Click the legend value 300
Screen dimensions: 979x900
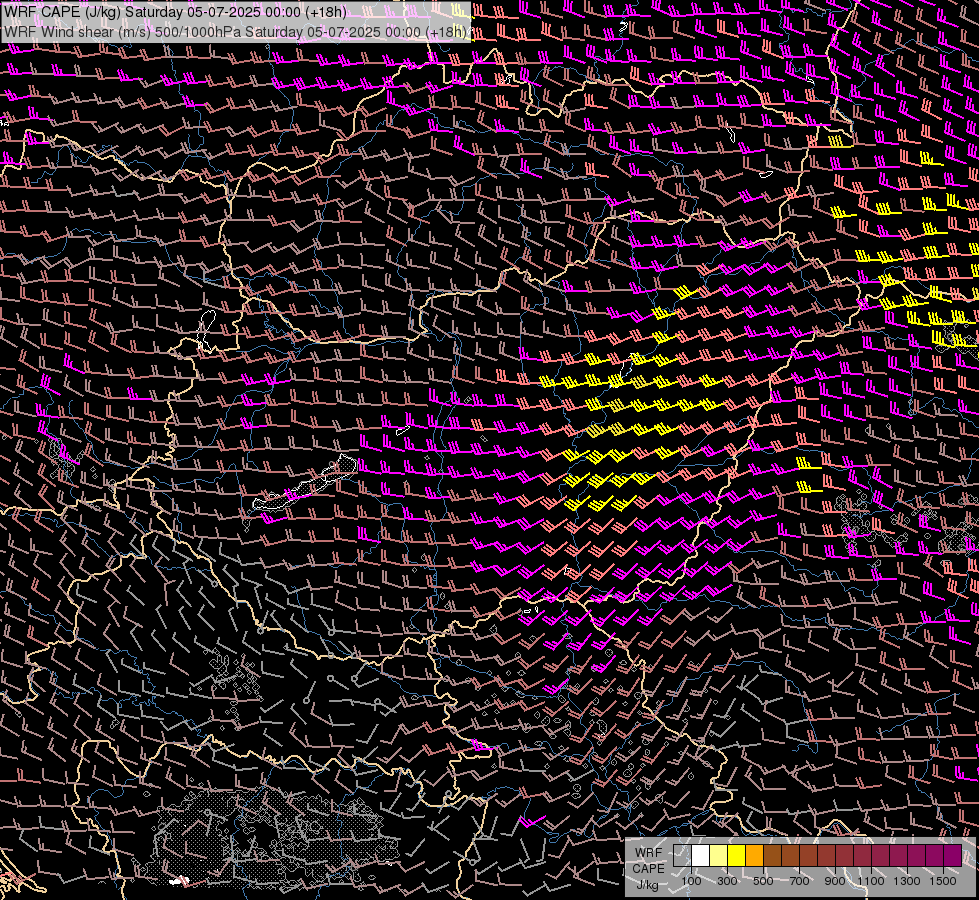[727, 881]
